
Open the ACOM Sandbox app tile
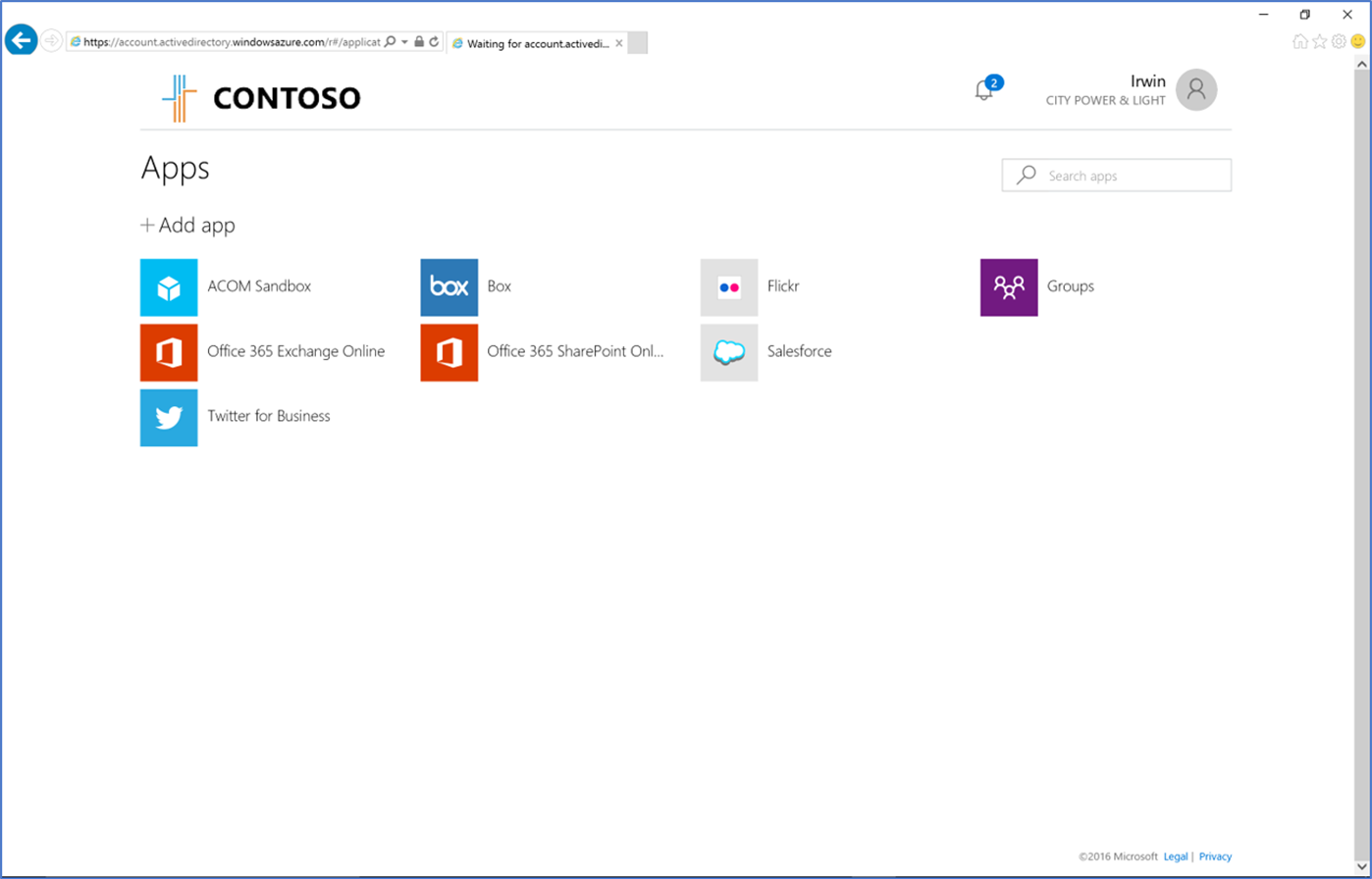pos(169,287)
